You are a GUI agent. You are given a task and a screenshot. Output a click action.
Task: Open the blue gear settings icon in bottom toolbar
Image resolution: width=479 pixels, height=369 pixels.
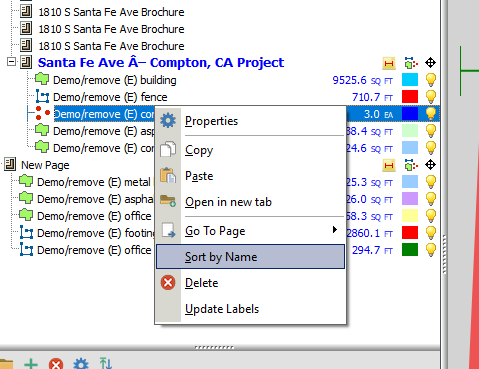(x=81, y=364)
